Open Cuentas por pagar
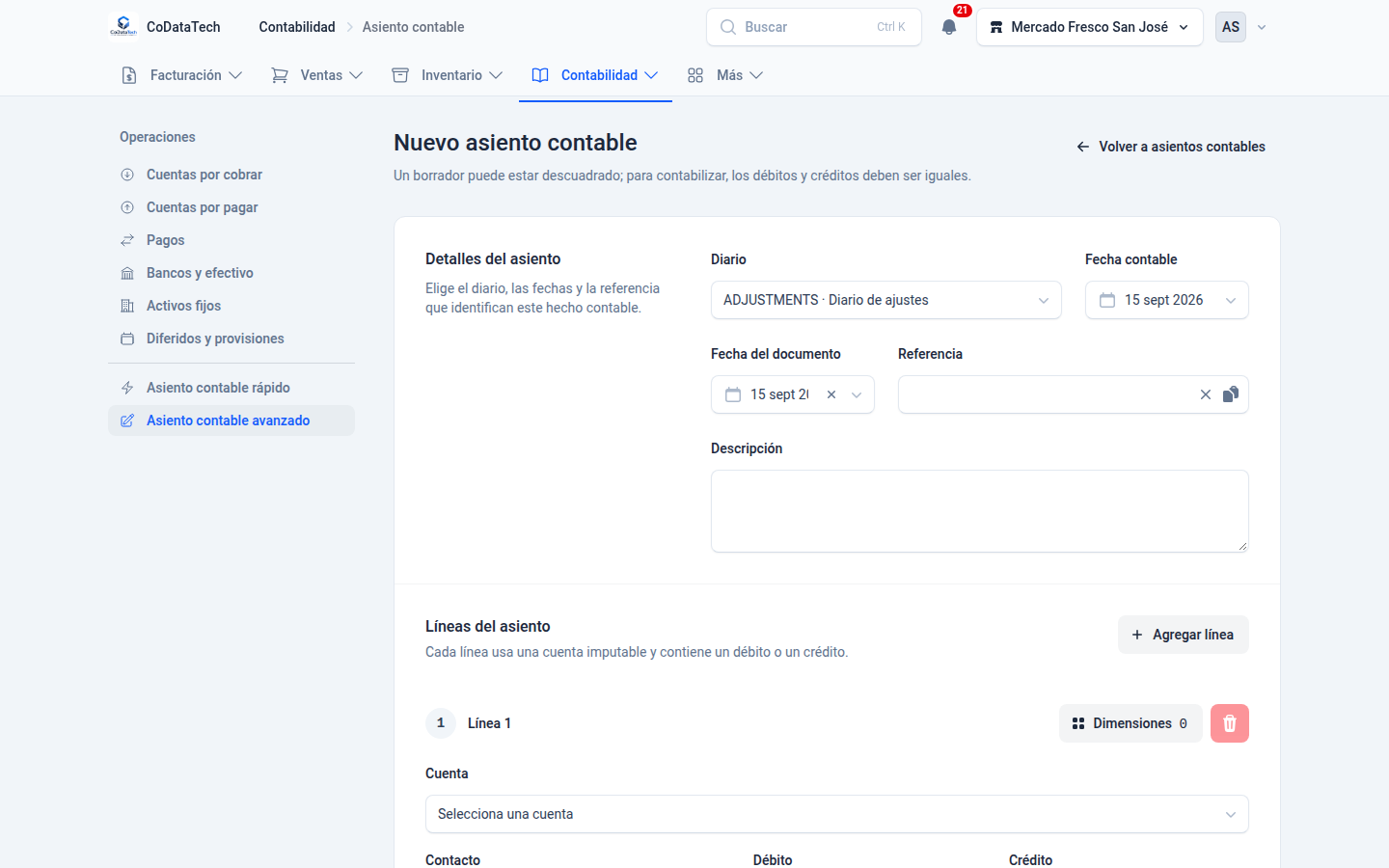The image size is (1389, 868). point(231,207)
